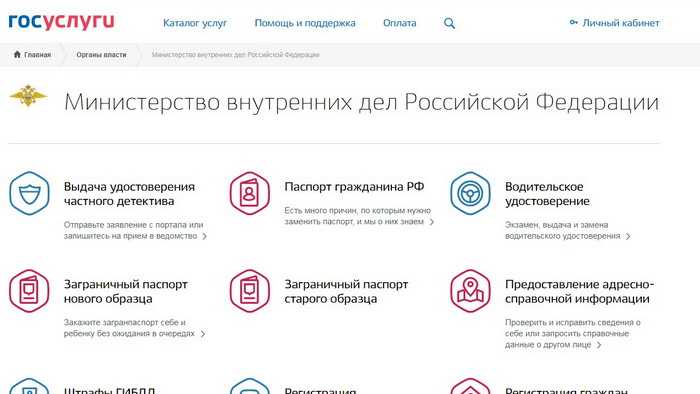Image resolution: width=700 pixels, height=394 pixels.
Task: Open Водительское удостоверение service
Action: click(x=547, y=194)
